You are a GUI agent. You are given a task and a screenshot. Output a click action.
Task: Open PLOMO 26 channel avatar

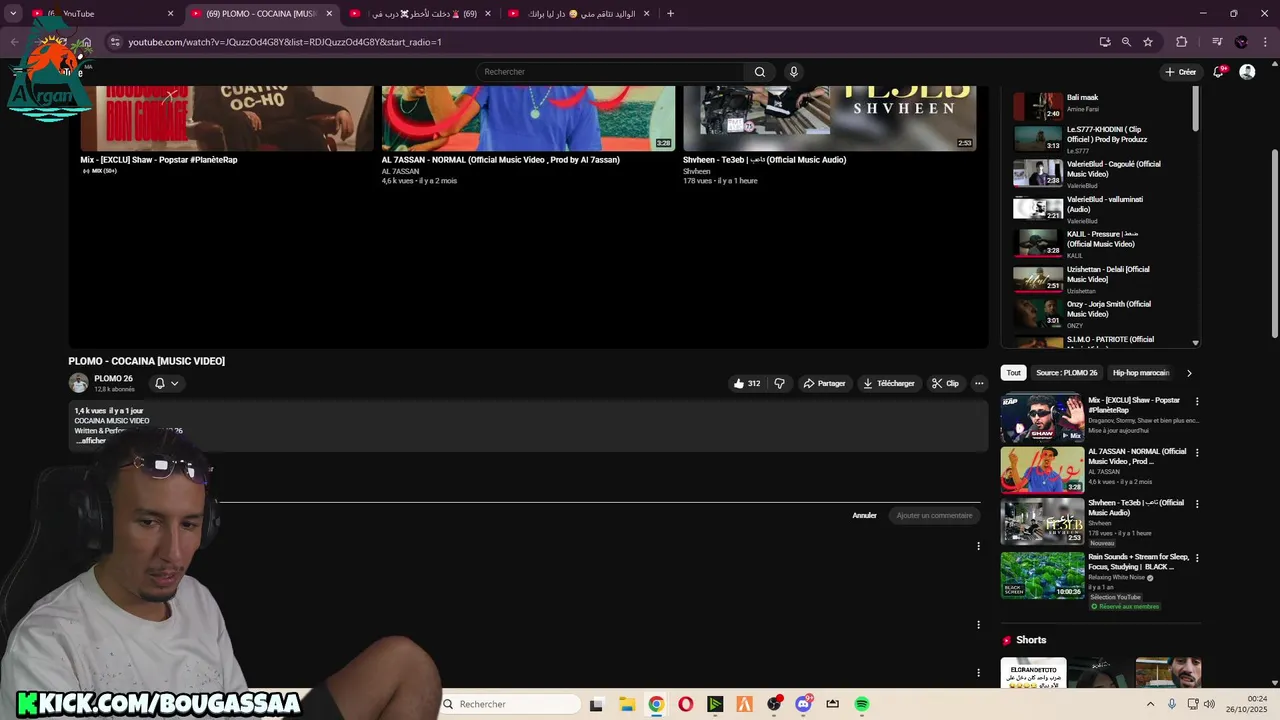coord(78,383)
